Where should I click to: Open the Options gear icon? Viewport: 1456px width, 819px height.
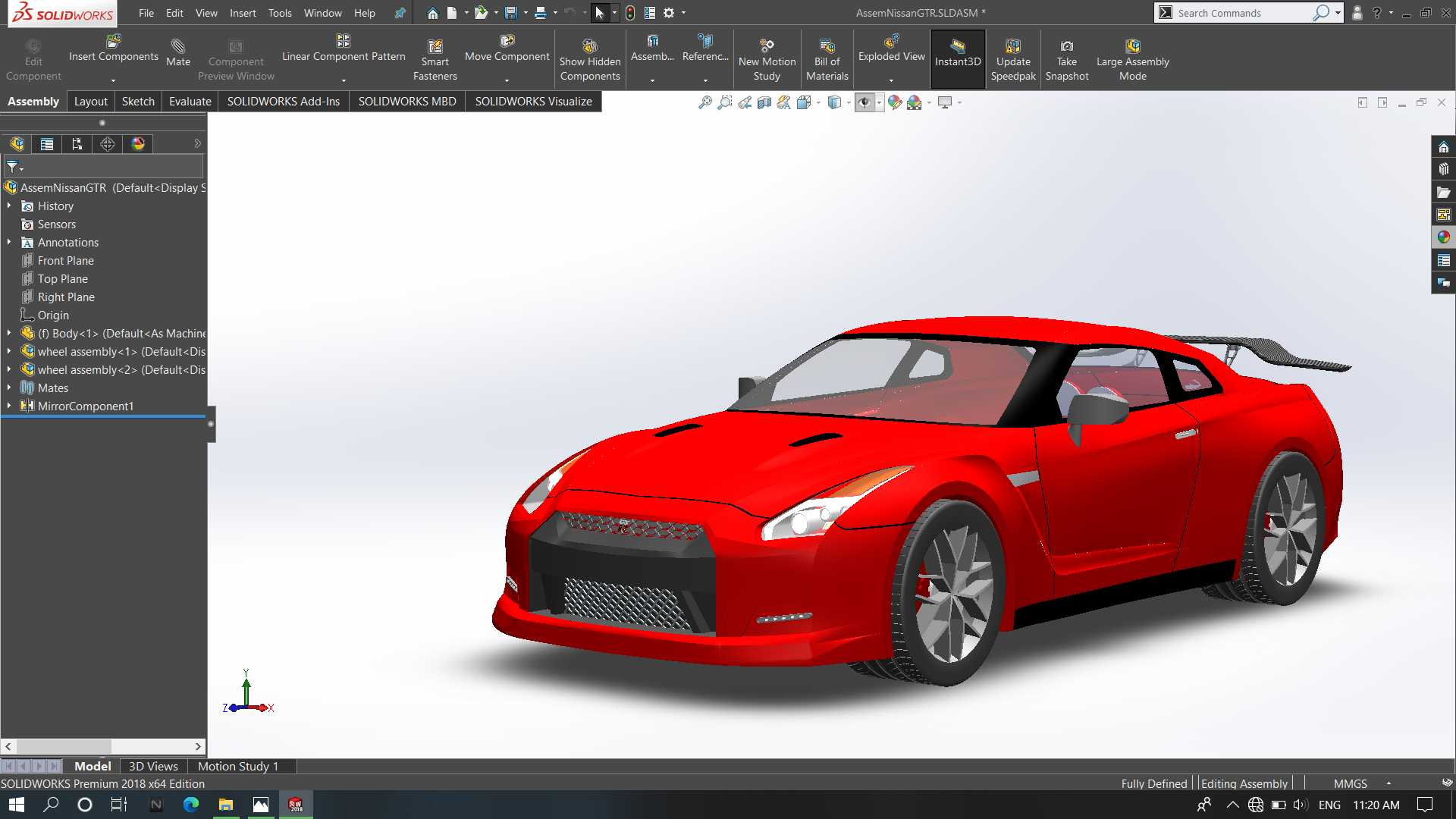coord(669,13)
